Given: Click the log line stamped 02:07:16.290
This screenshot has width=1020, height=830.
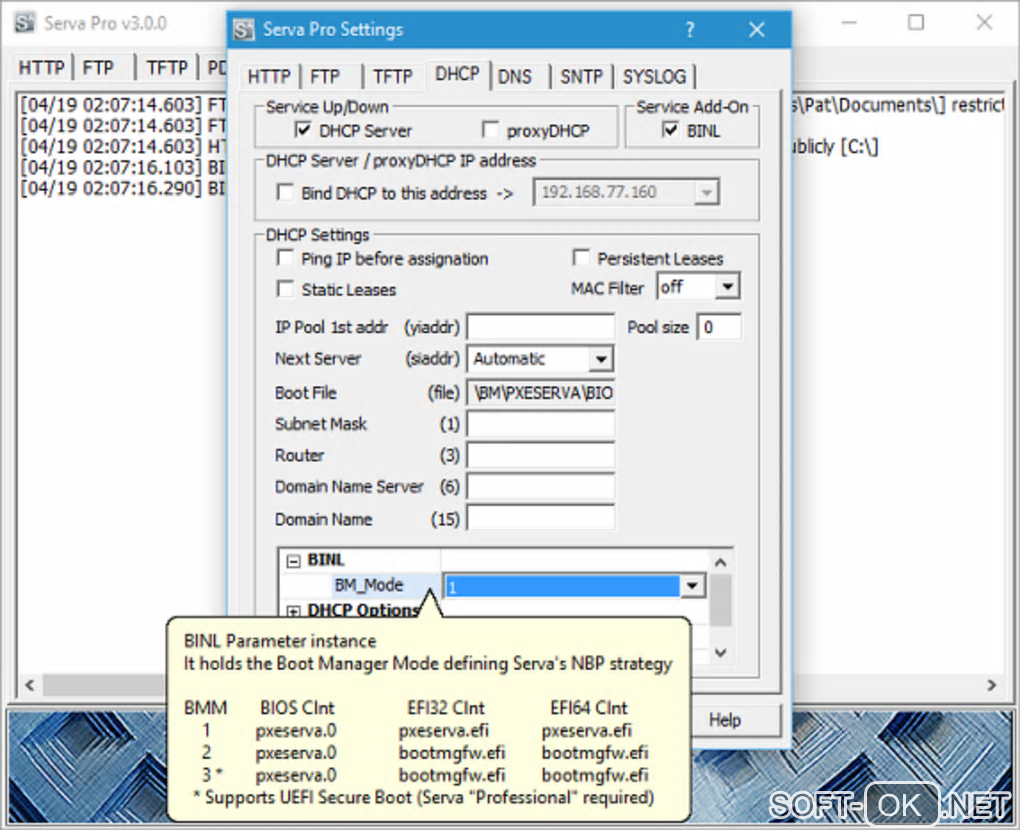Looking at the screenshot, I should pos(123,188).
